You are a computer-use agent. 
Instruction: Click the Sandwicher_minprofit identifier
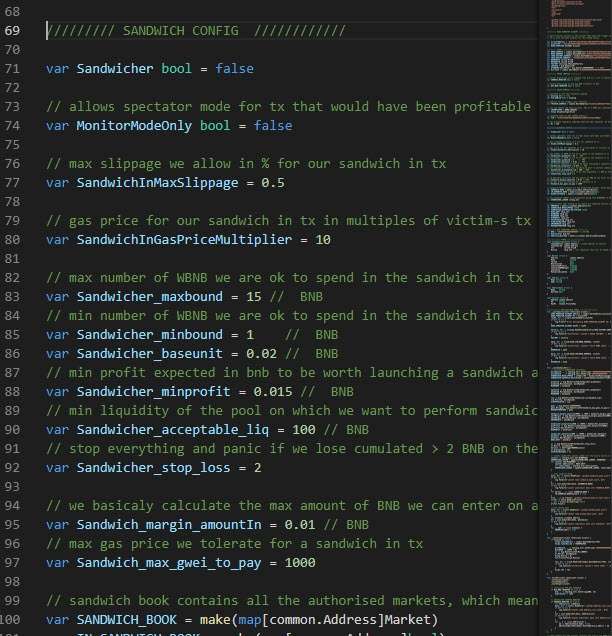pyautogui.click(x=153, y=392)
